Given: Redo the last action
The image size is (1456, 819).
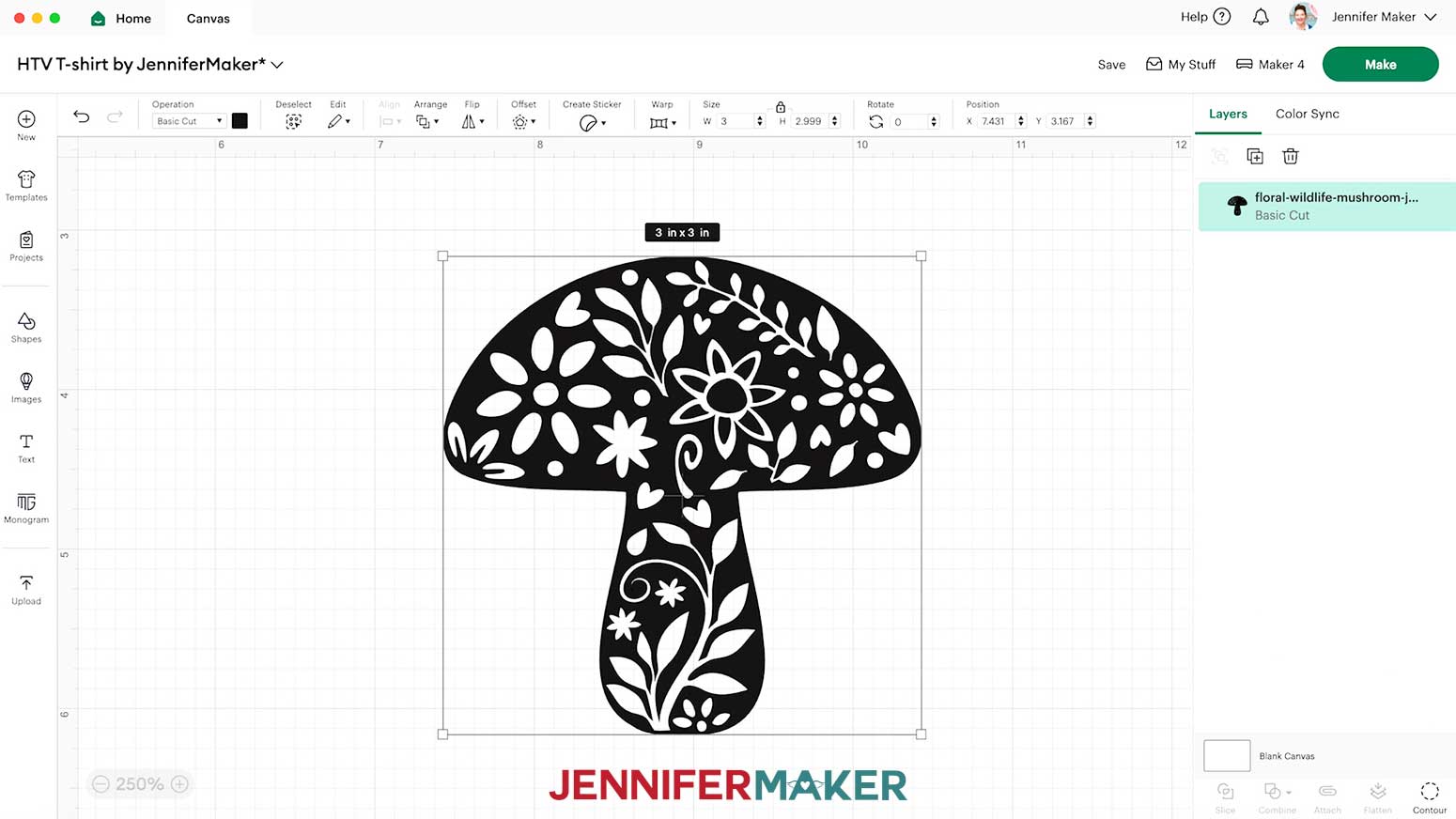Looking at the screenshot, I should pyautogui.click(x=115, y=116).
